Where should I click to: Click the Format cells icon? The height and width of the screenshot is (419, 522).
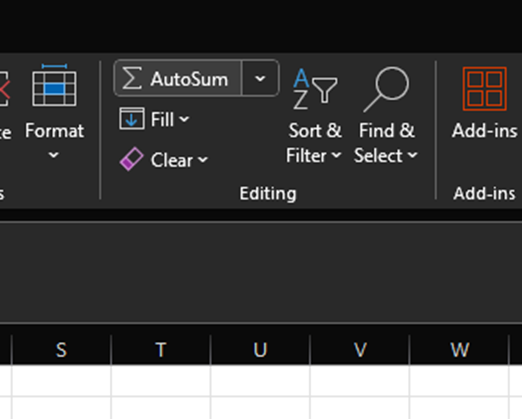[54, 85]
